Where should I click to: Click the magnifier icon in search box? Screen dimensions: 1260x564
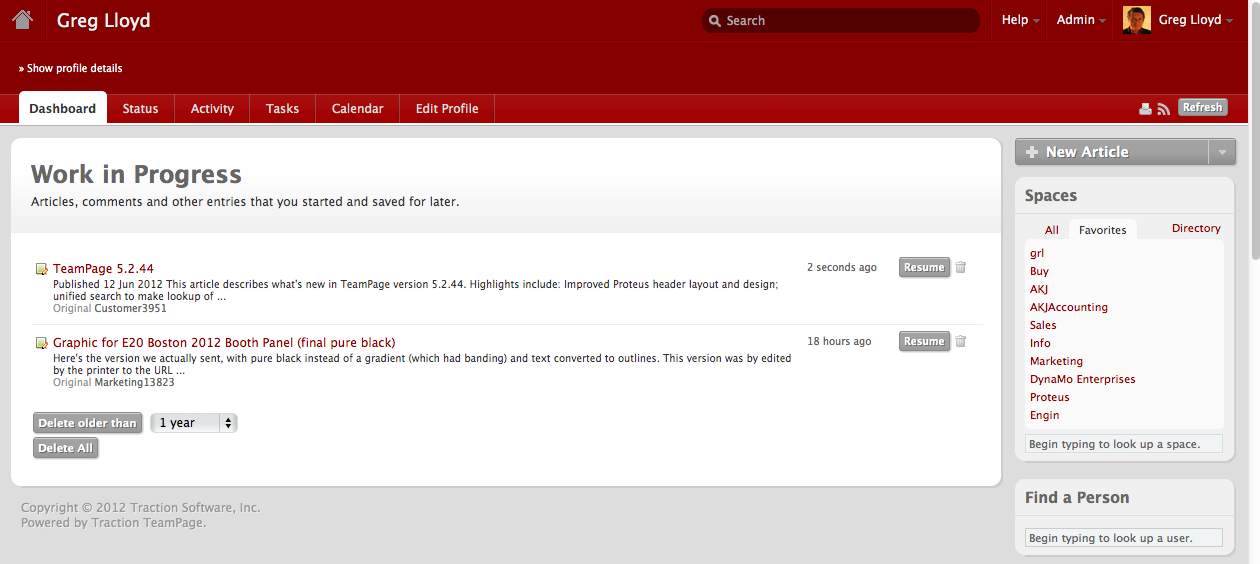714,21
